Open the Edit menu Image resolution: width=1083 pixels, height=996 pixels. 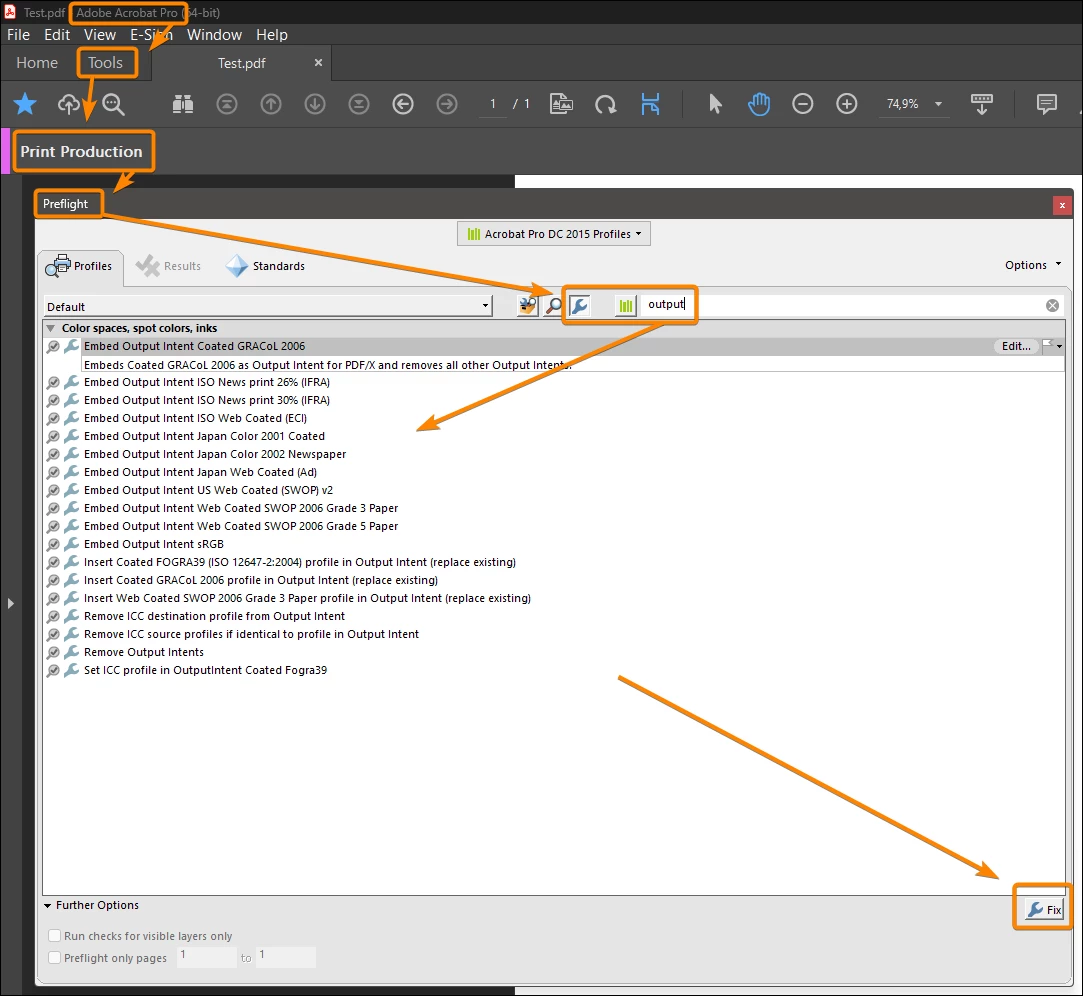(x=57, y=35)
